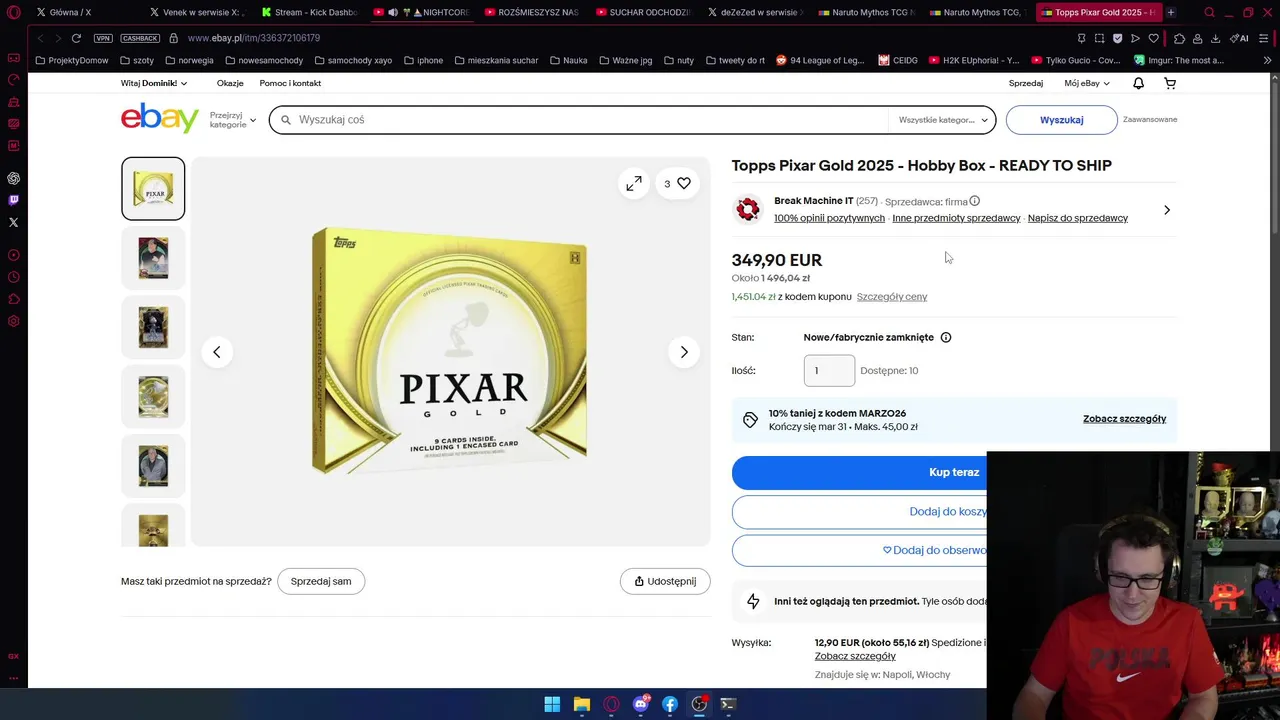Reload the eBay page
The height and width of the screenshot is (720, 1280).
(x=76, y=38)
